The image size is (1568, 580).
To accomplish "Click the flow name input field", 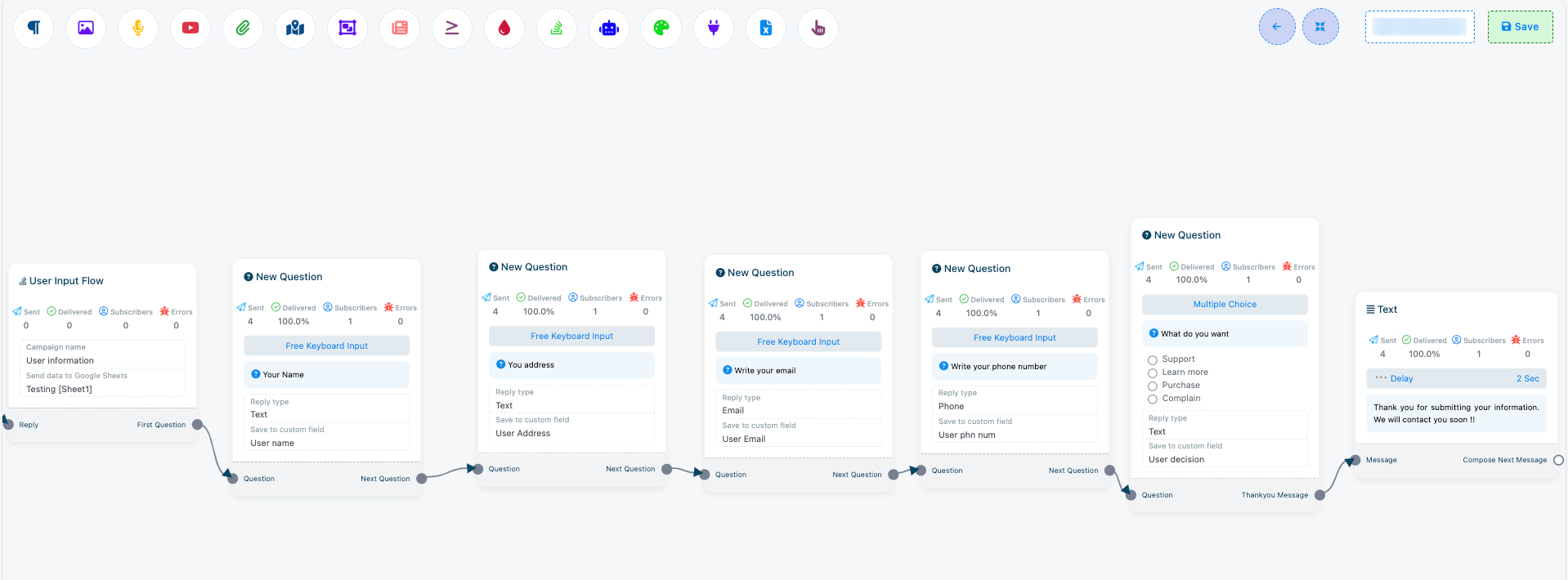I will coord(1419,27).
